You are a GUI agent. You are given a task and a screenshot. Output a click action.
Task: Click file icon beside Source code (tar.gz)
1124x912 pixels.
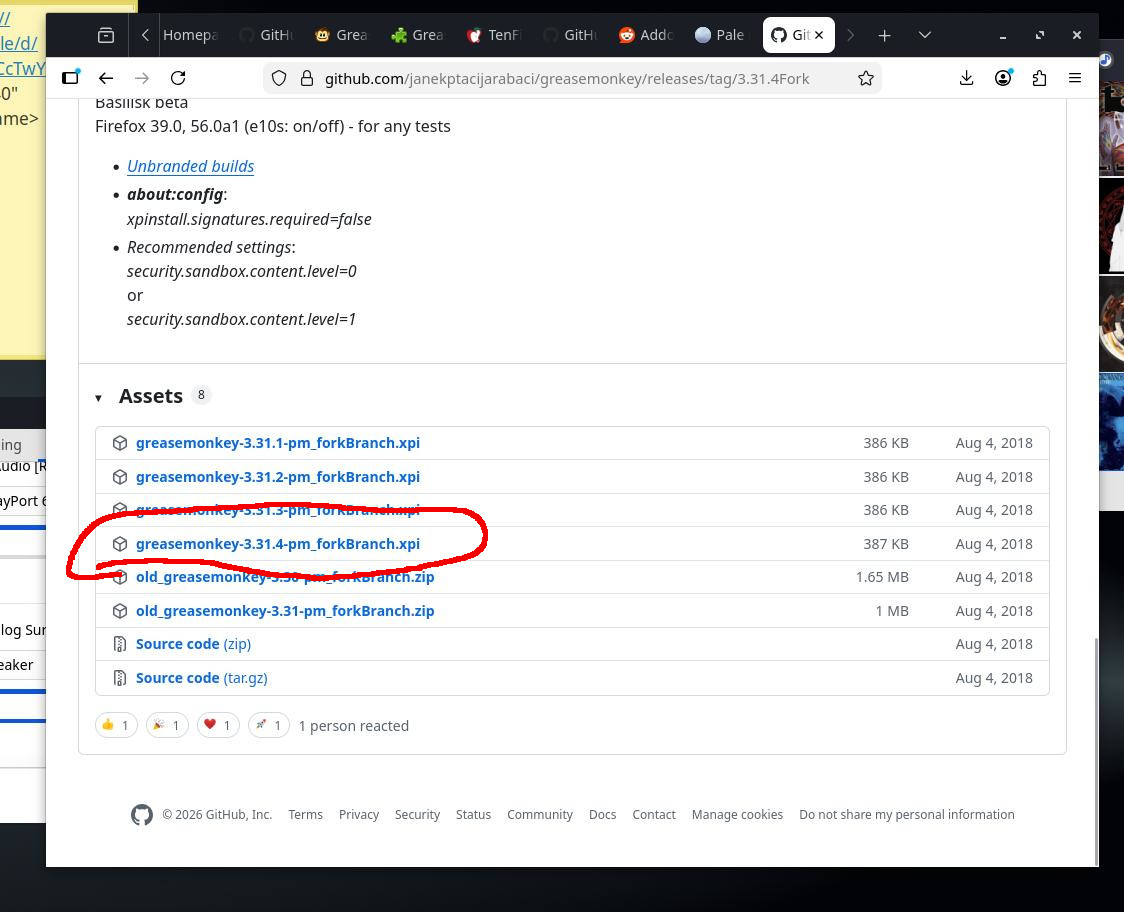tap(120, 678)
